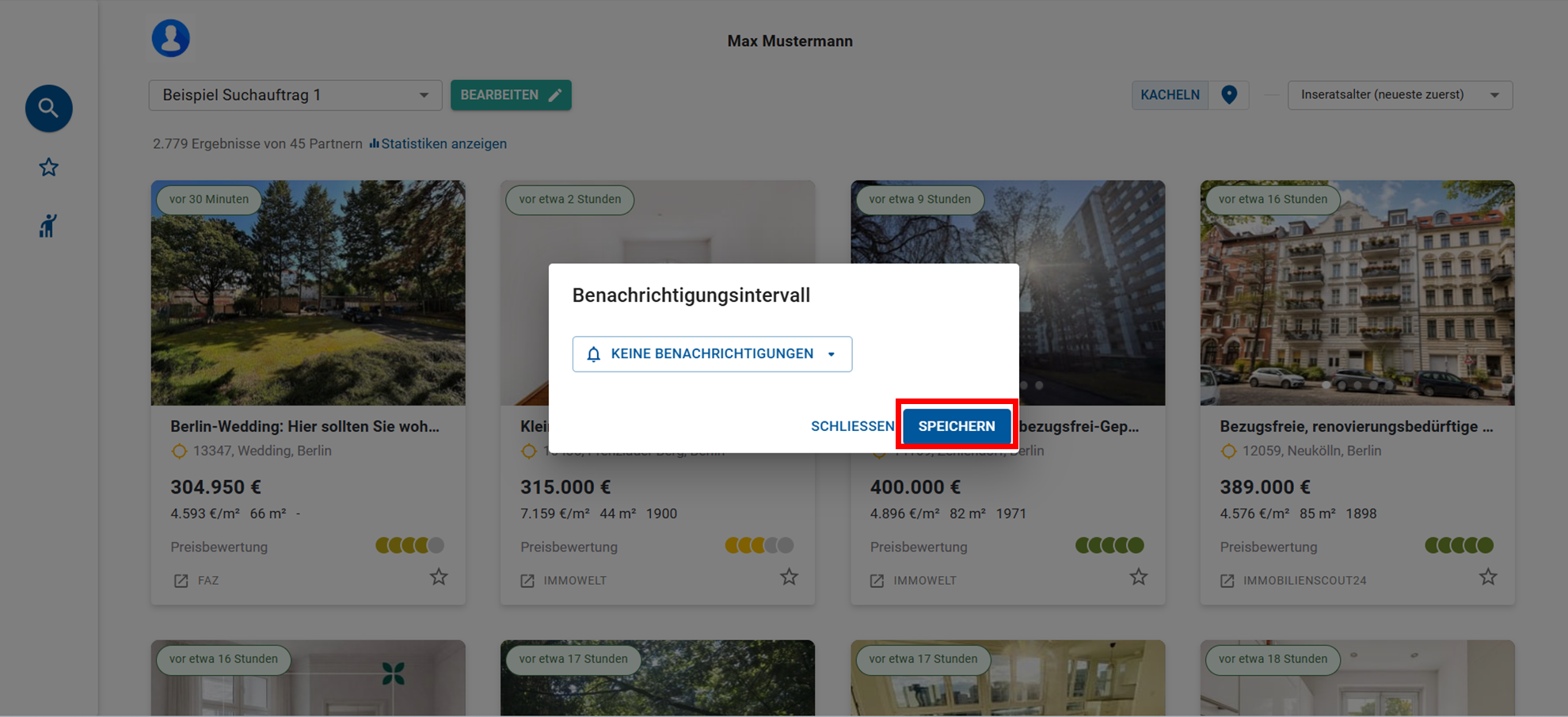Screen dimensions: 1568x717
Task: Click Schliessen to dismiss dialog
Action: [x=852, y=426]
